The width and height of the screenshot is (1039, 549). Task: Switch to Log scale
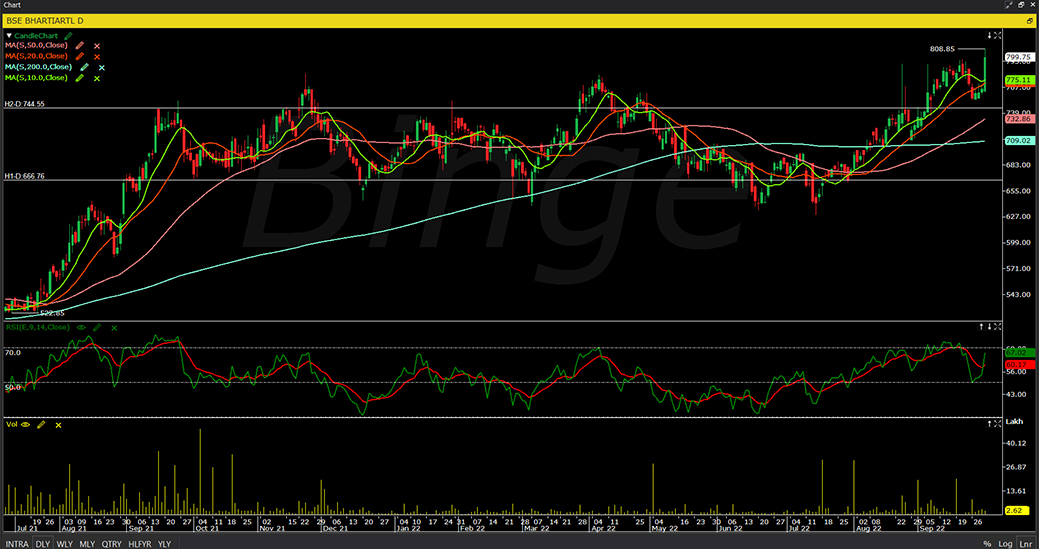tap(1004, 544)
